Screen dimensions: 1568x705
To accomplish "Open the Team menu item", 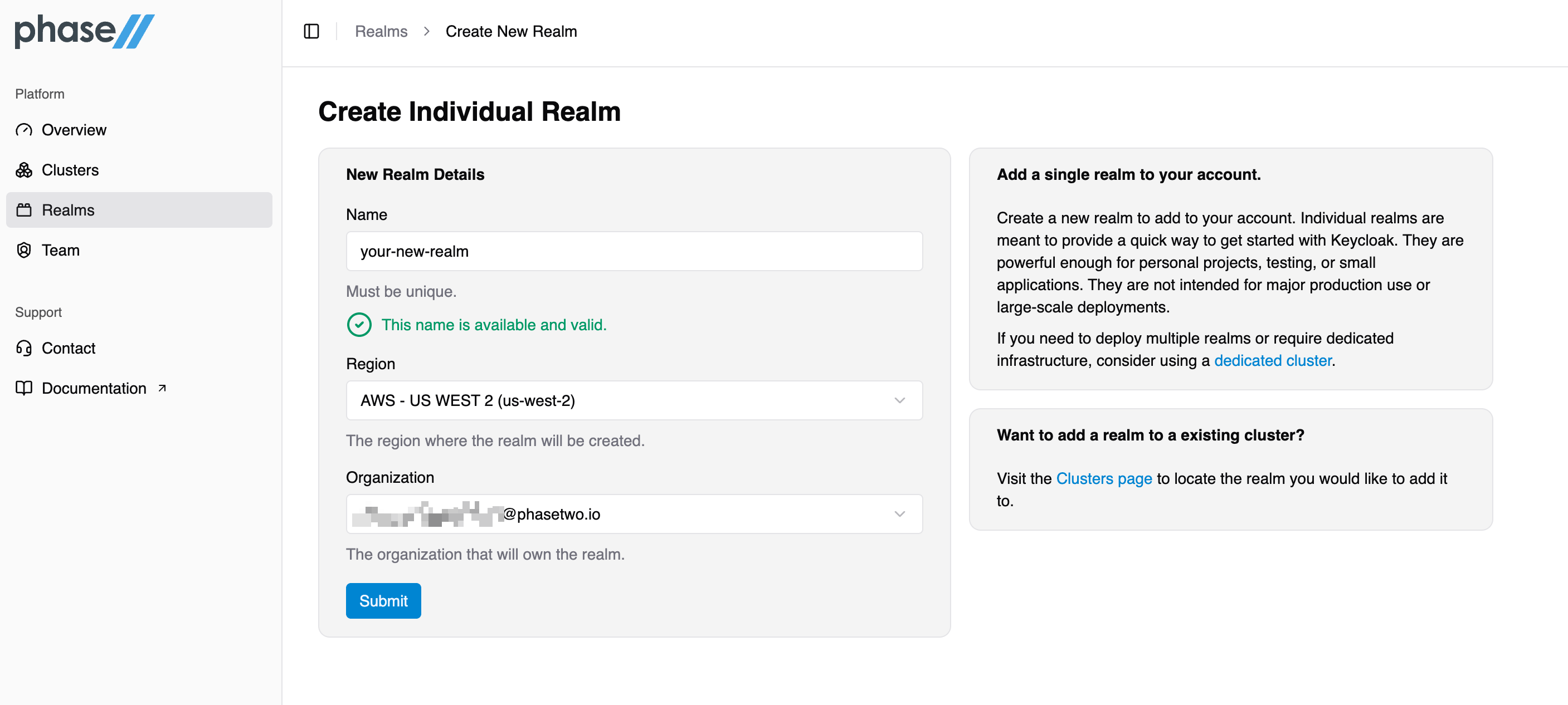I will tap(60, 250).
